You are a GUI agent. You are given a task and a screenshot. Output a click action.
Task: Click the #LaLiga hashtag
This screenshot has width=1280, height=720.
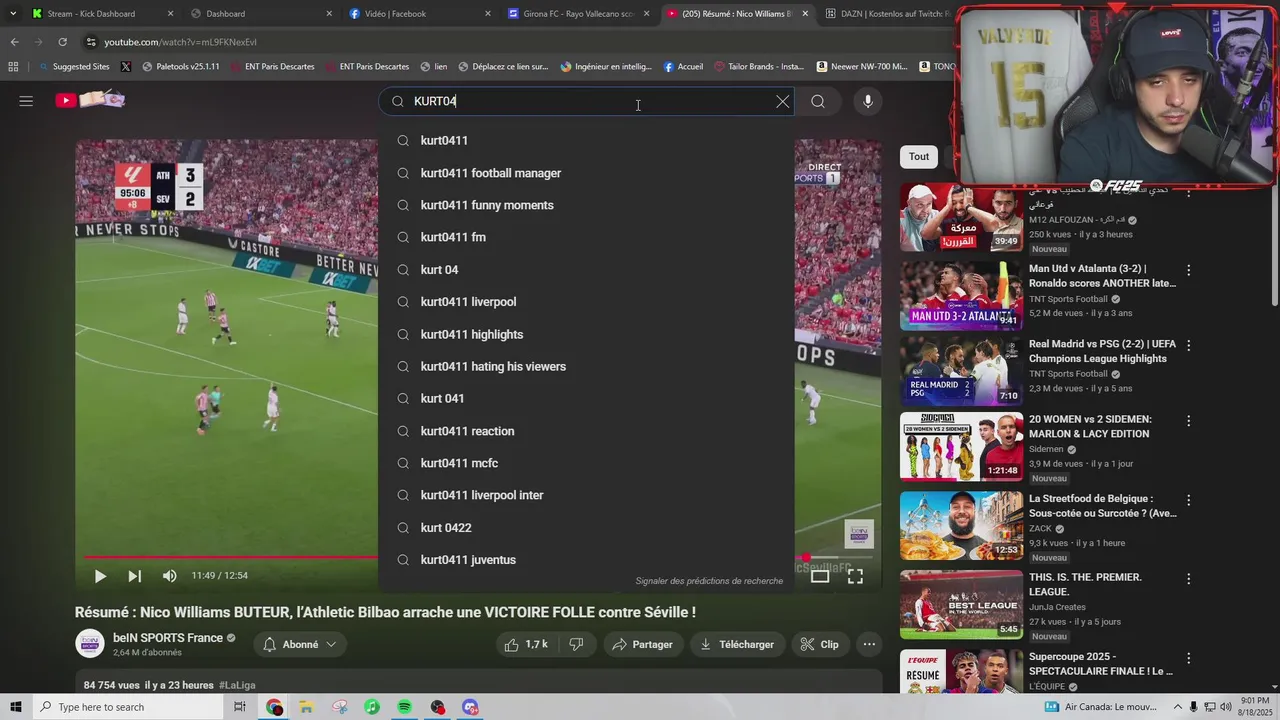(237, 686)
